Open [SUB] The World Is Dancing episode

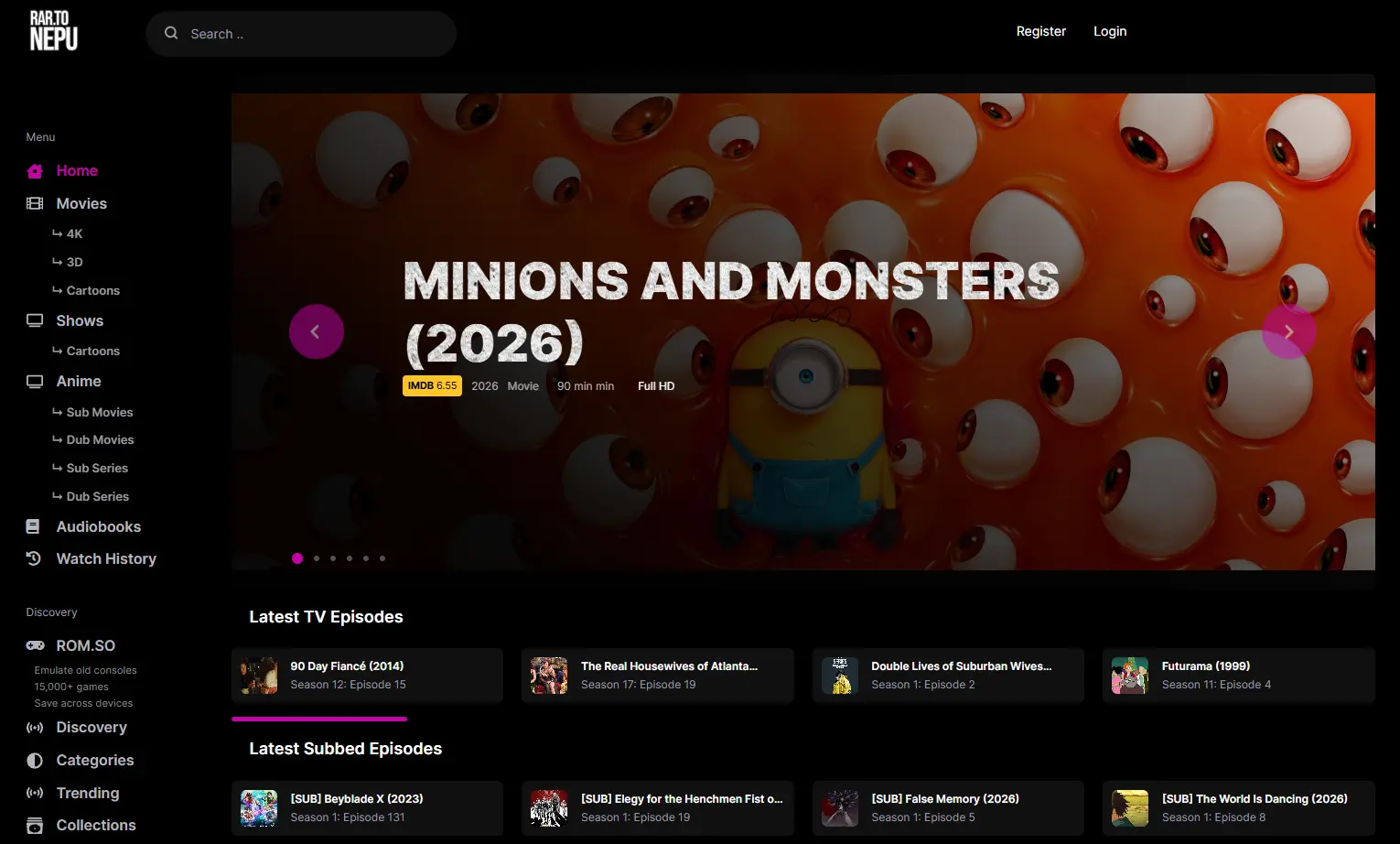[1239, 808]
